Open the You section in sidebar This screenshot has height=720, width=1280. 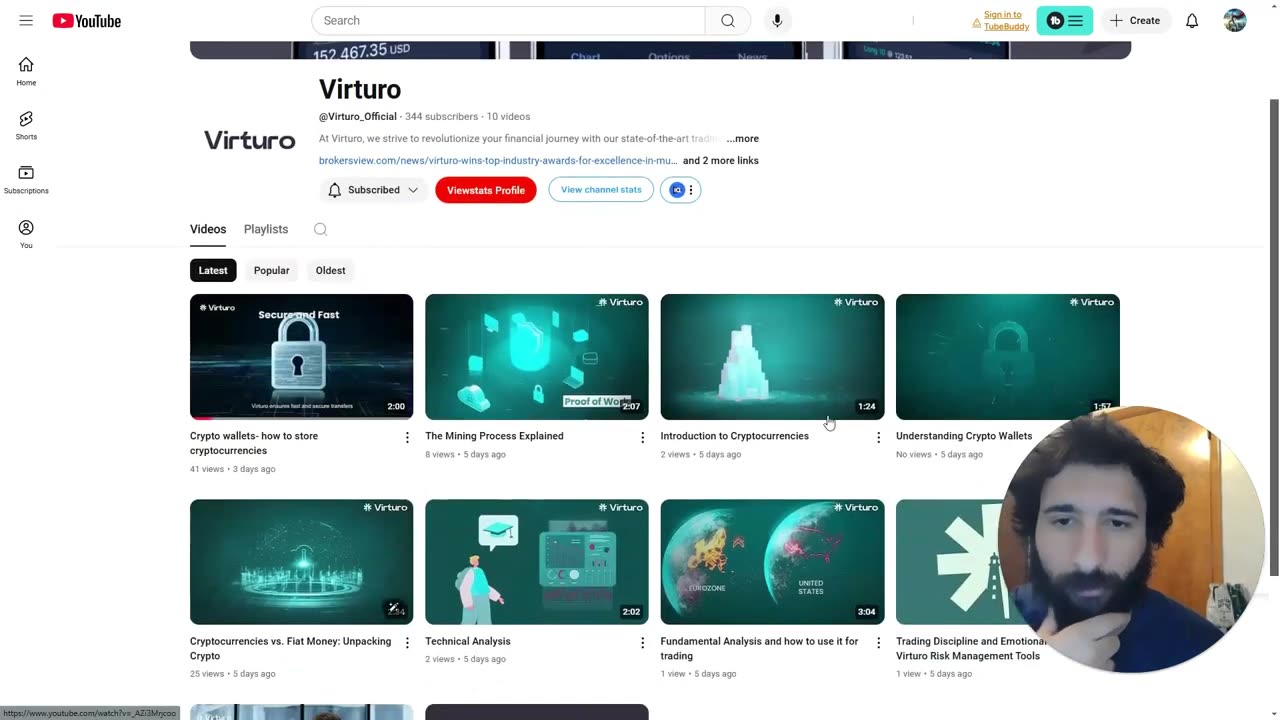point(26,234)
